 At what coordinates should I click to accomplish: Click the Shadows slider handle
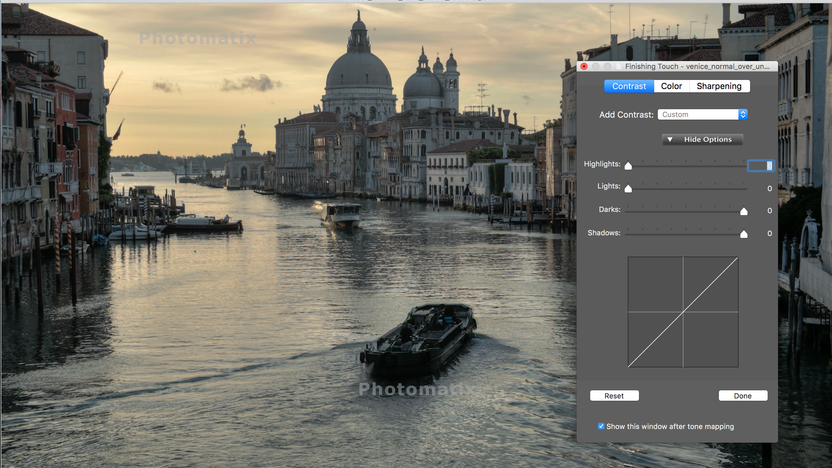point(744,234)
